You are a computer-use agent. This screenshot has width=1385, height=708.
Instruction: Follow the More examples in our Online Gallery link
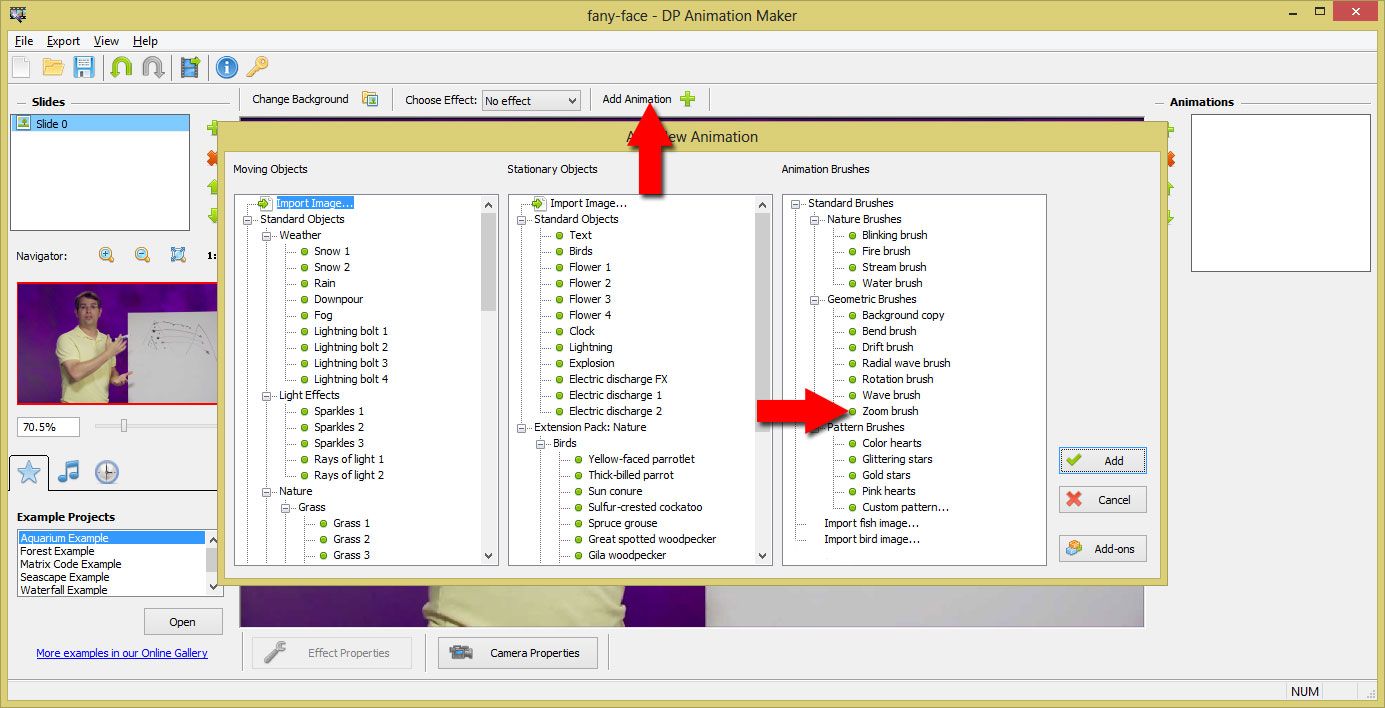[x=122, y=653]
